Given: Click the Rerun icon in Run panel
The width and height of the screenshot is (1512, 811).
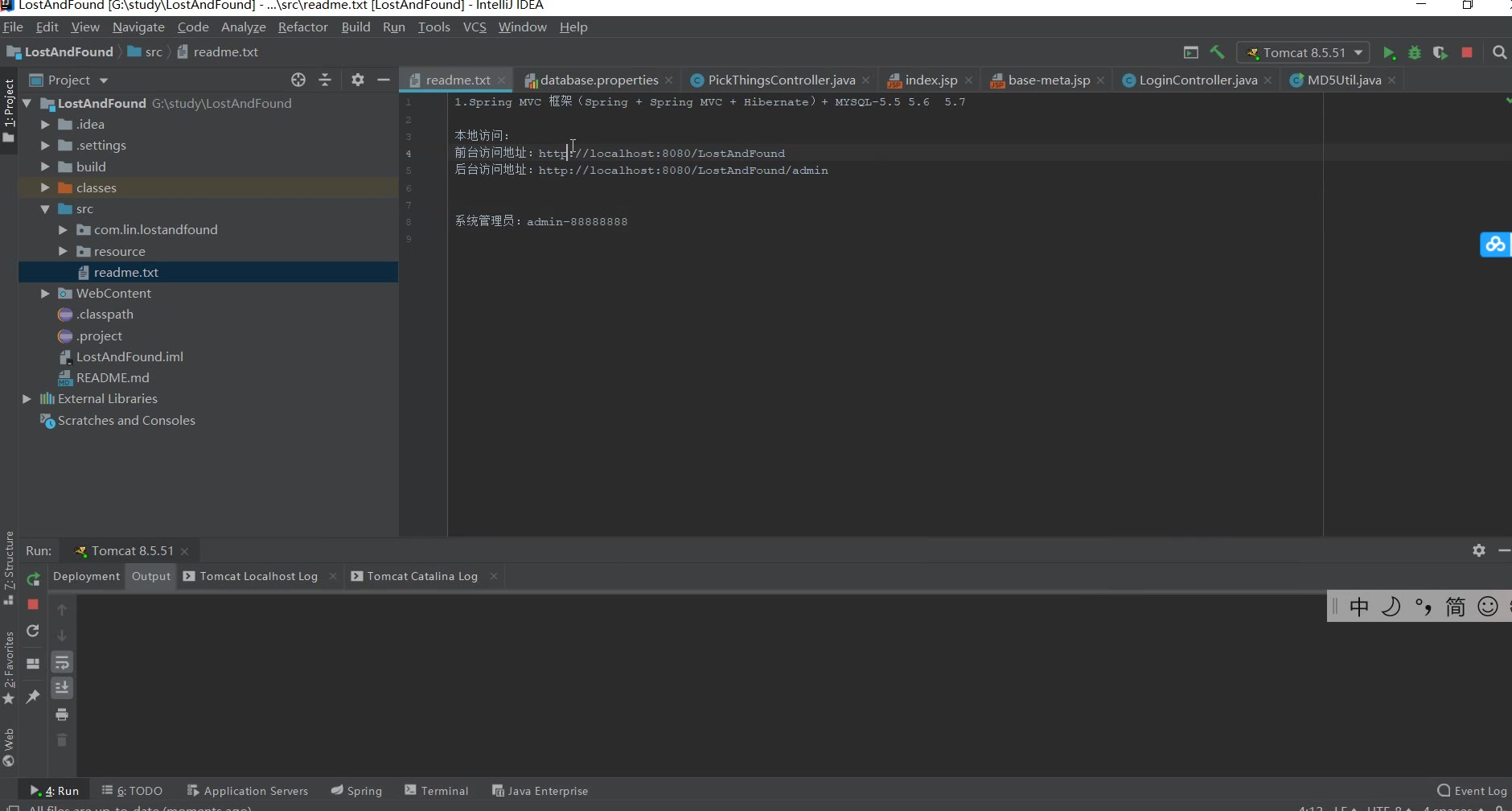Looking at the screenshot, I should coord(33,579).
